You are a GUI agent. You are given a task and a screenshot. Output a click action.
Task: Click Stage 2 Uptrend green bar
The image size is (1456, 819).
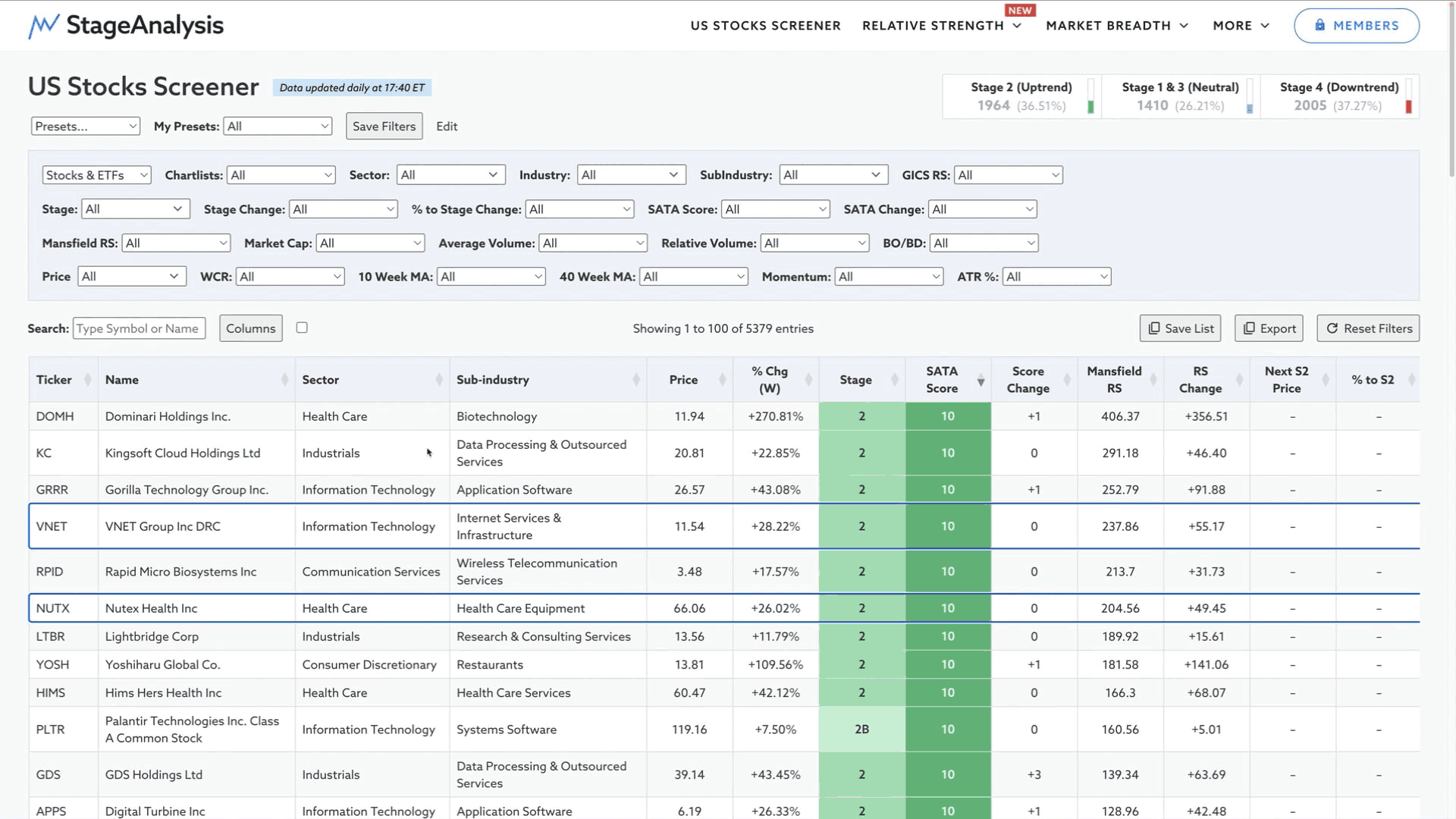pos(1090,107)
